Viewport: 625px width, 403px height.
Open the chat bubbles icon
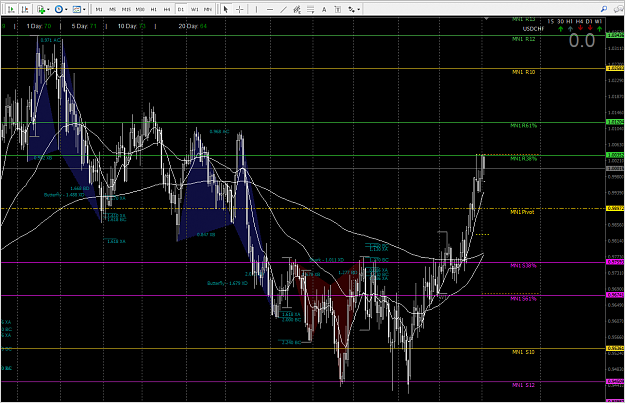619,9
